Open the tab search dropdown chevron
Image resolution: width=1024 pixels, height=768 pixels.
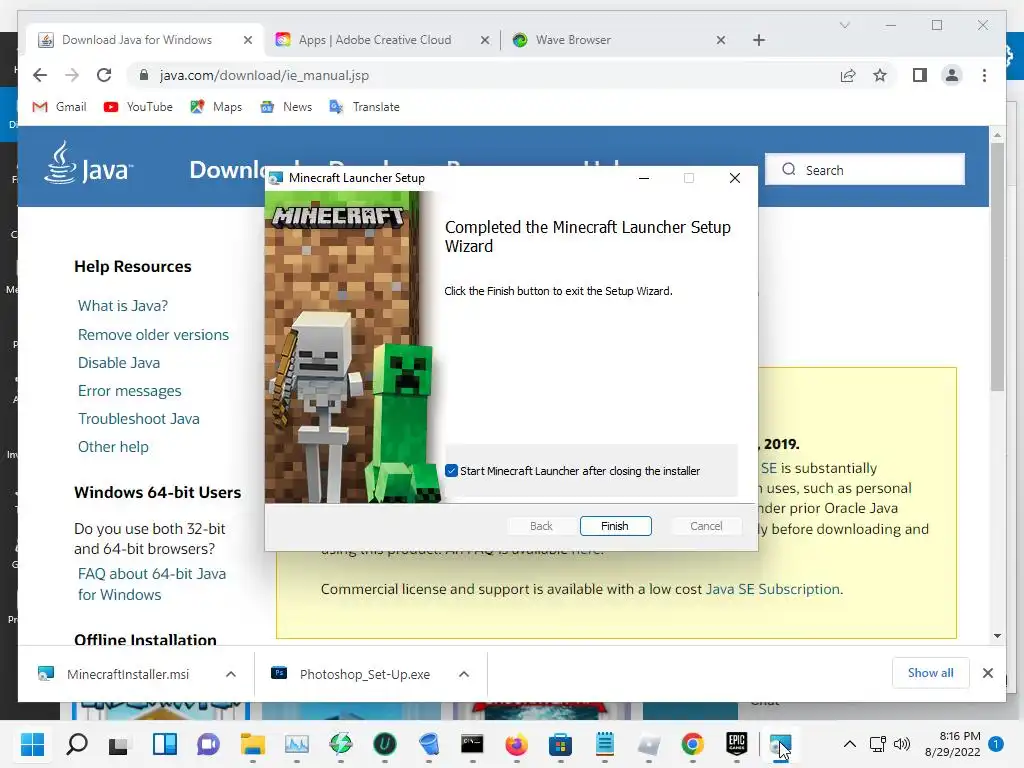pos(844,25)
